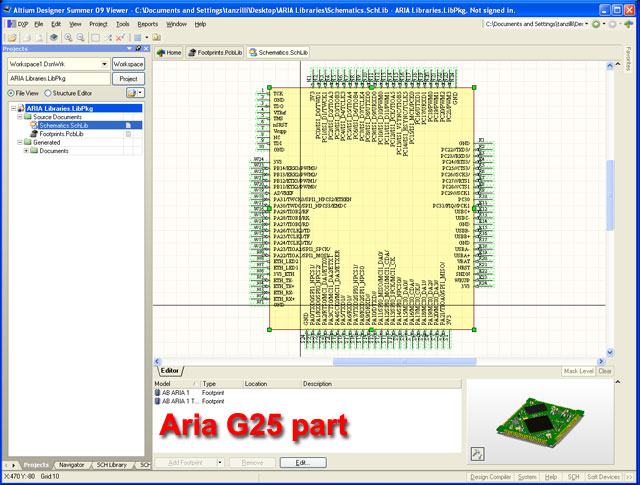Open the Favorites side panel tab

point(629,59)
